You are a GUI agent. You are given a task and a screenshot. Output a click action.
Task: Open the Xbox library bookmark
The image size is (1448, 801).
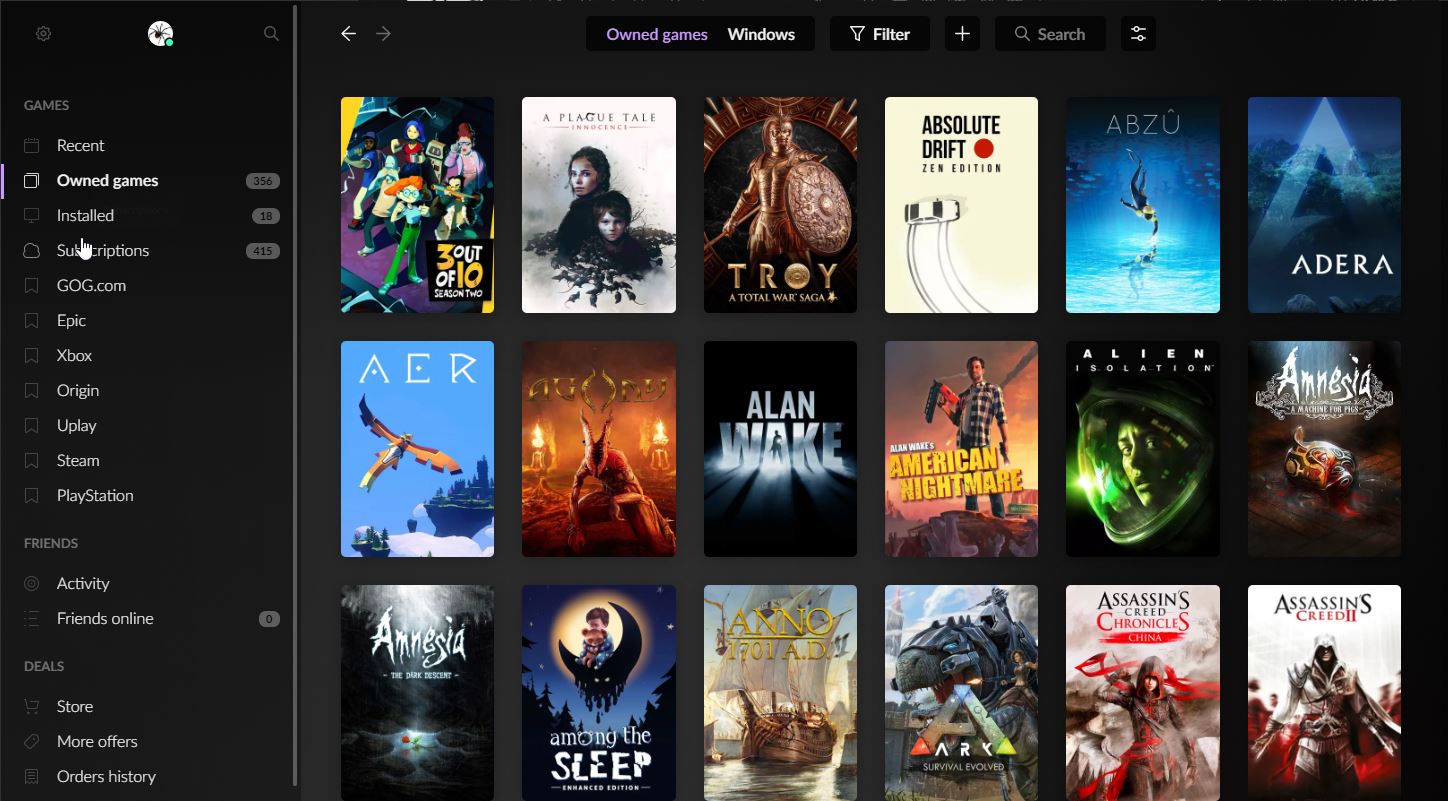[74, 356]
